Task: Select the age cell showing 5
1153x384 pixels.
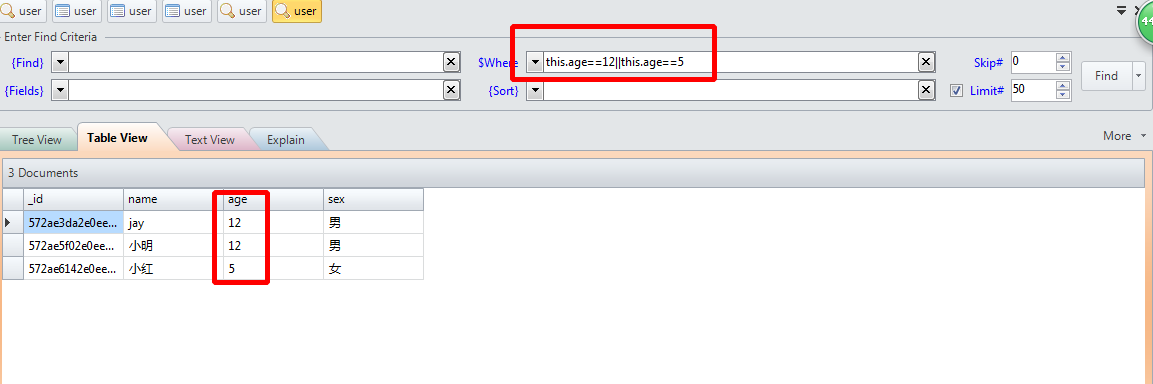Action: click(274, 269)
